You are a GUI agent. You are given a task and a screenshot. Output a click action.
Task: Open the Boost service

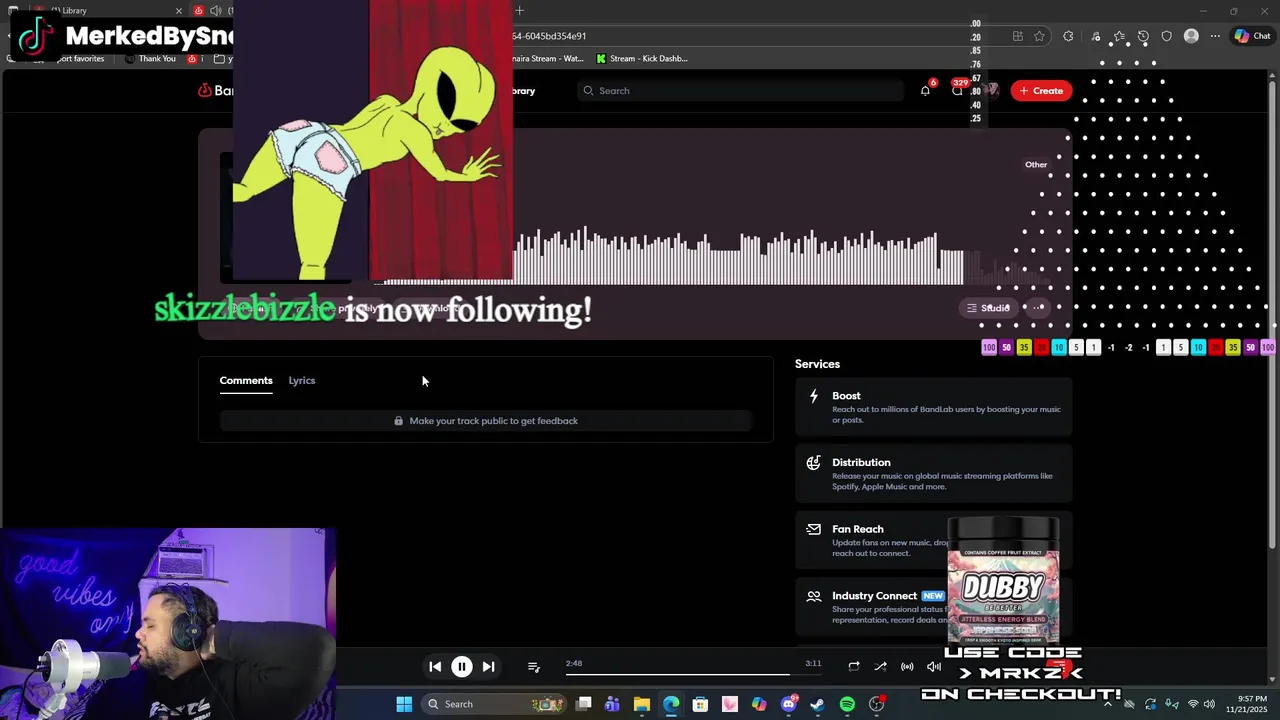(x=933, y=407)
